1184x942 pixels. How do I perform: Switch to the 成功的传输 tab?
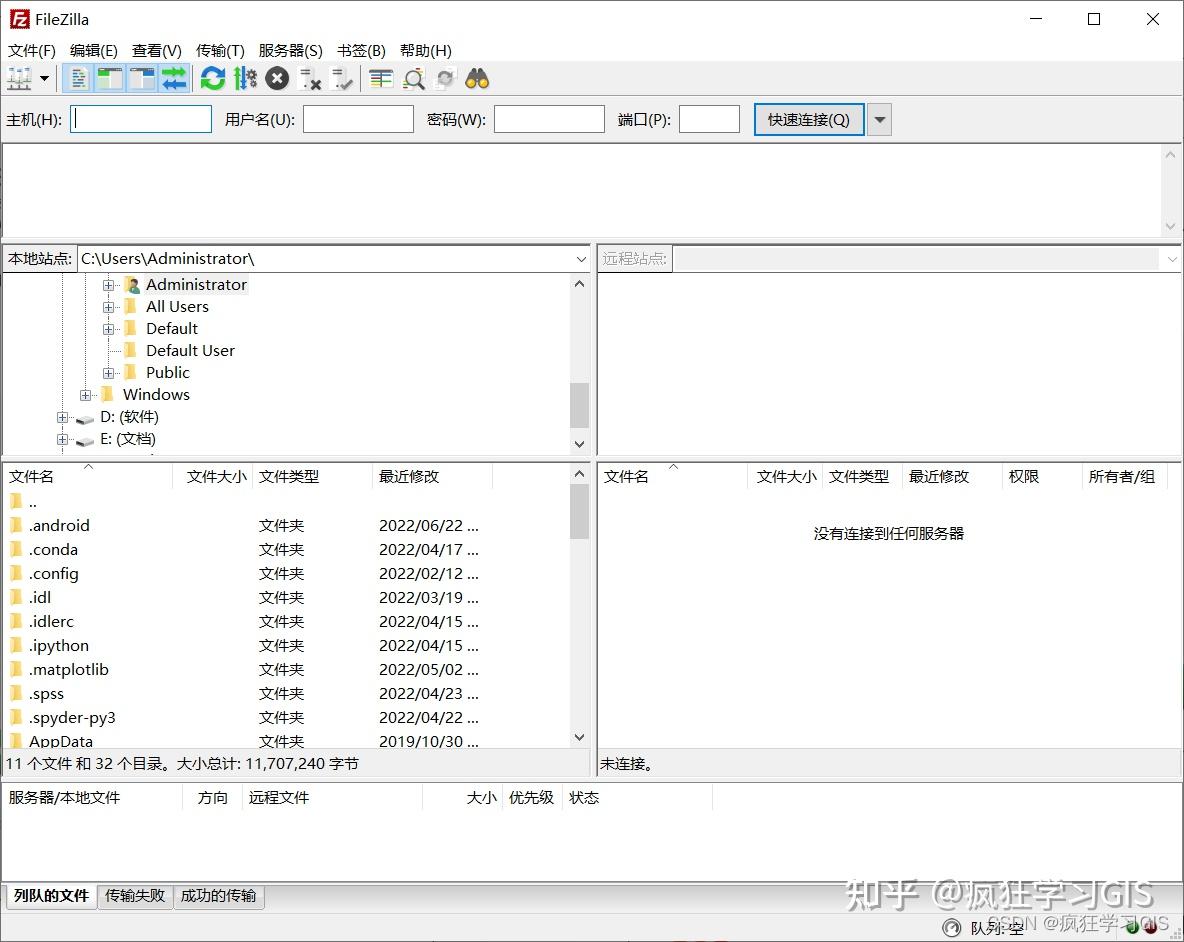[219, 896]
